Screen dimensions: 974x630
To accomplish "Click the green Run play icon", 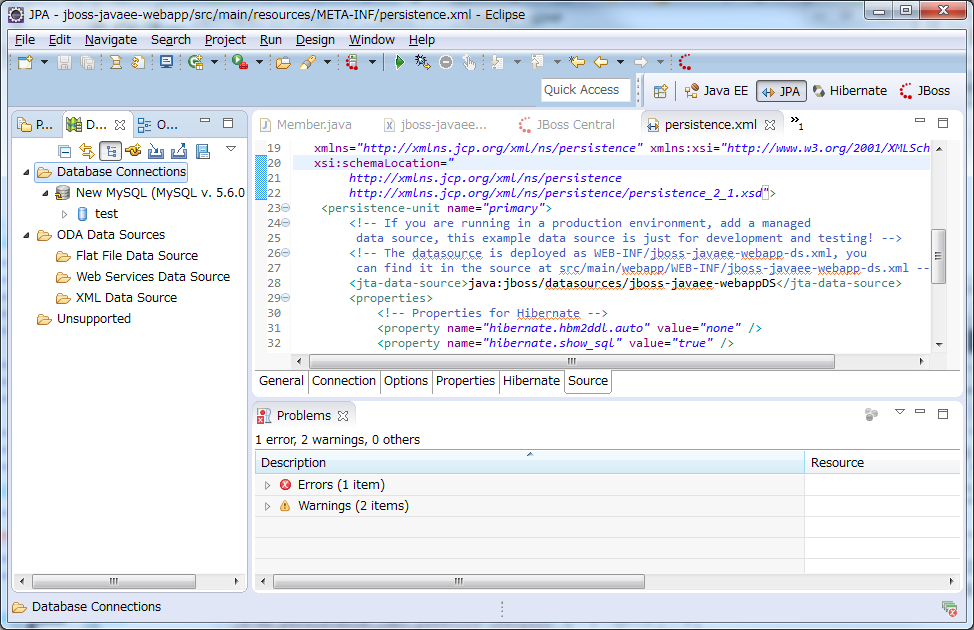I will pos(399,62).
